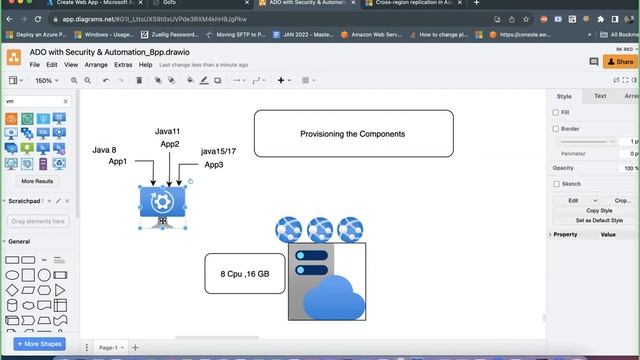Open the Edit style dropdown arrow
This screenshot has width=640, height=360.
(595, 200)
